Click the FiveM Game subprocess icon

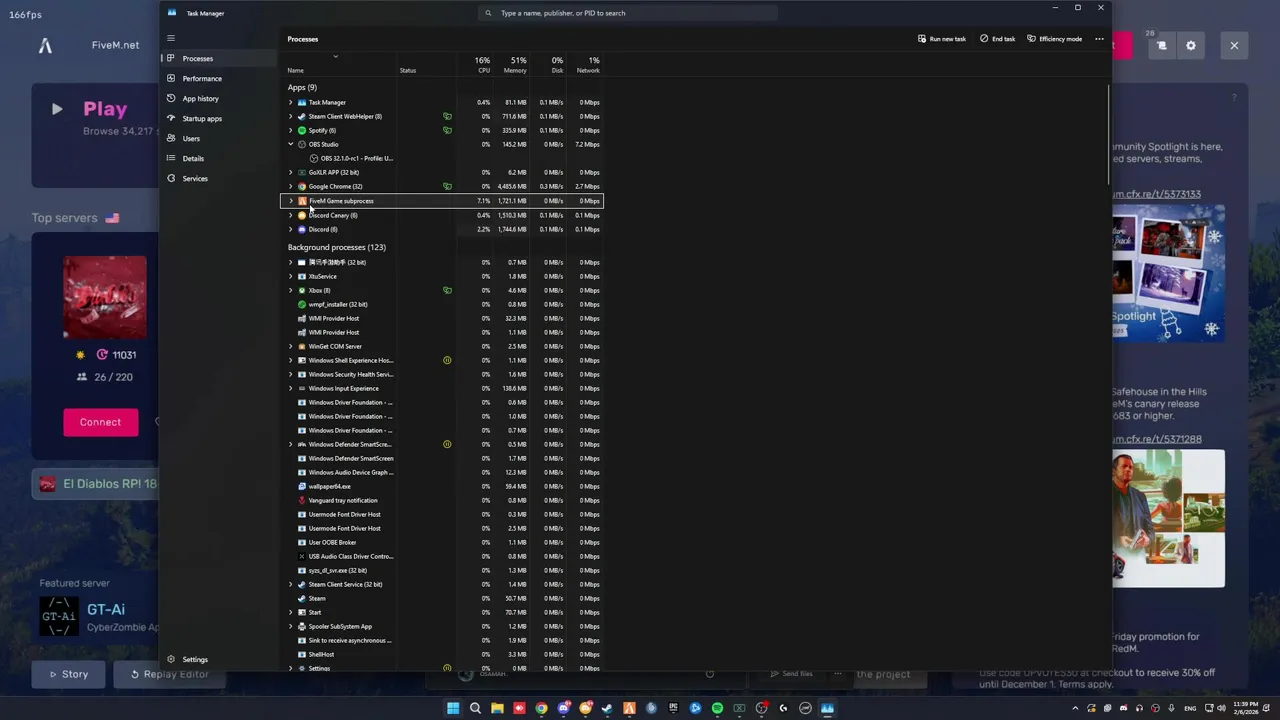click(x=302, y=201)
